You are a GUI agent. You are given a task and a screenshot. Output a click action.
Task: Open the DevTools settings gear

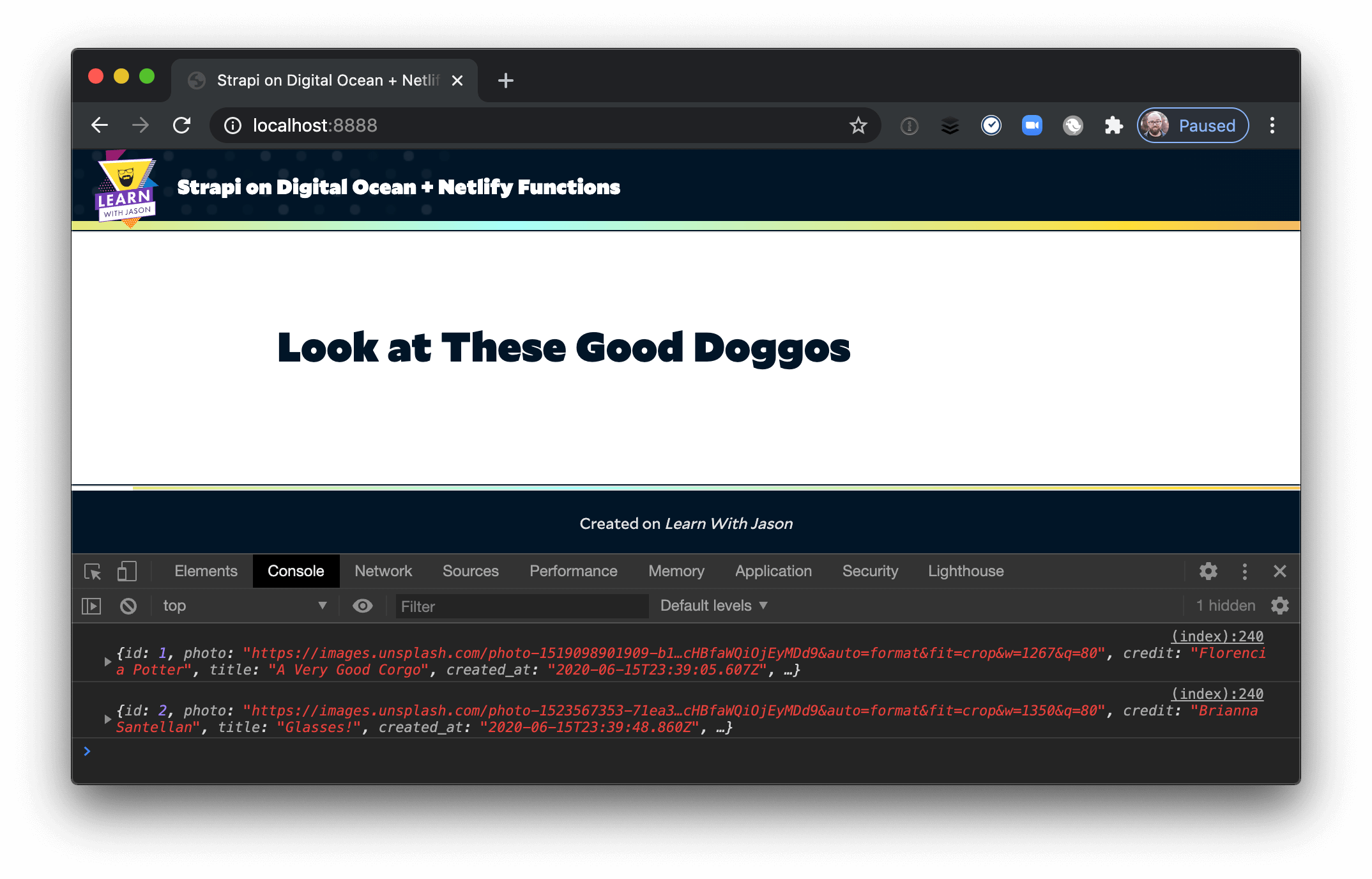tap(1208, 571)
